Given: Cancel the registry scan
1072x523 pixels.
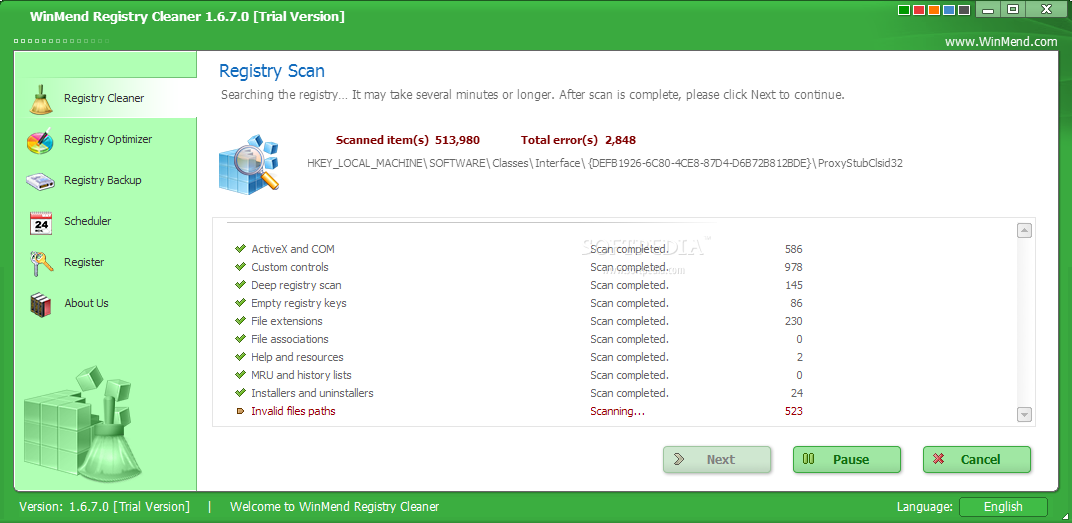Looking at the screenshot, I should pos(977,459).
